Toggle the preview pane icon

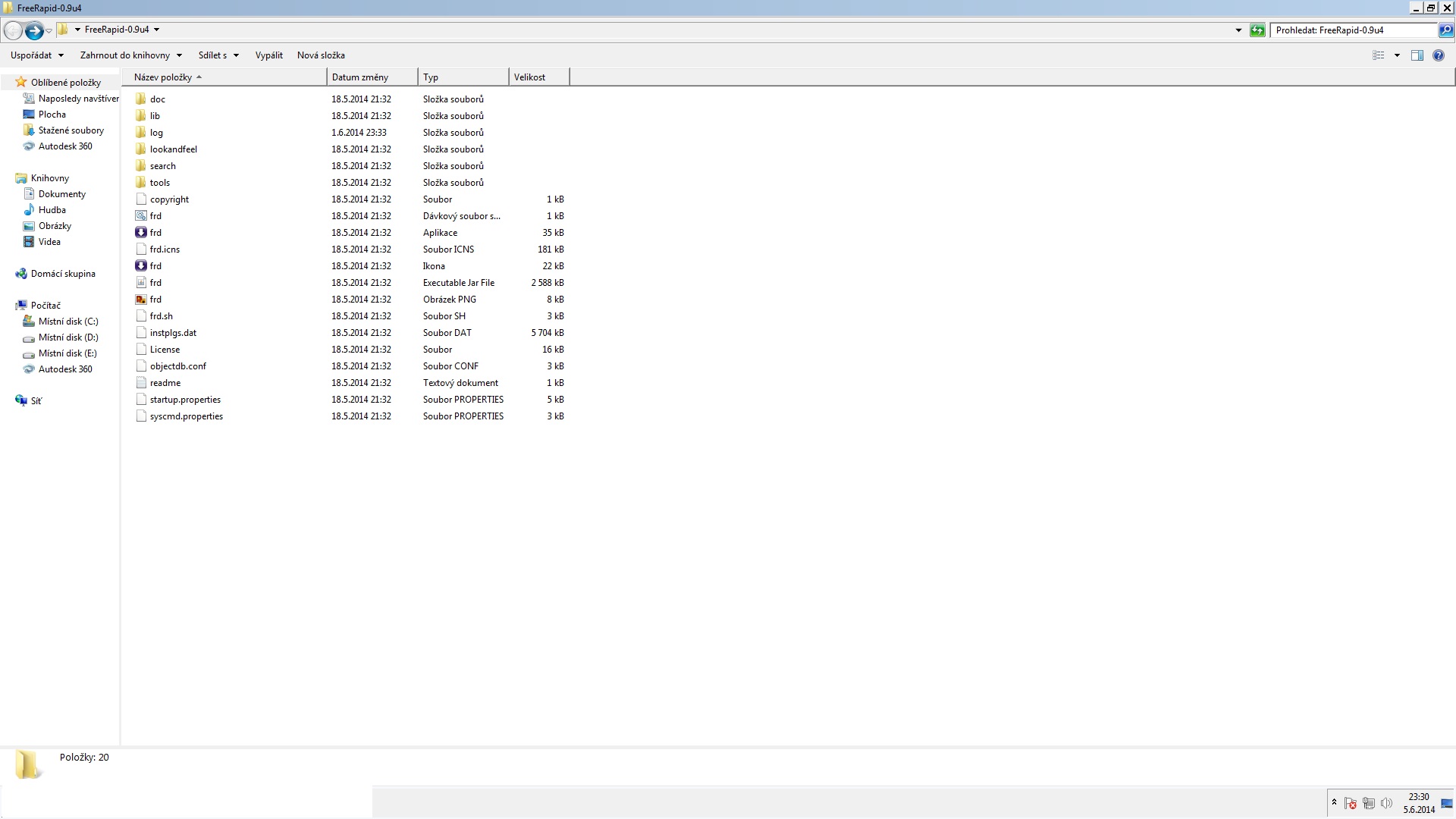(x=1417, y=55)
